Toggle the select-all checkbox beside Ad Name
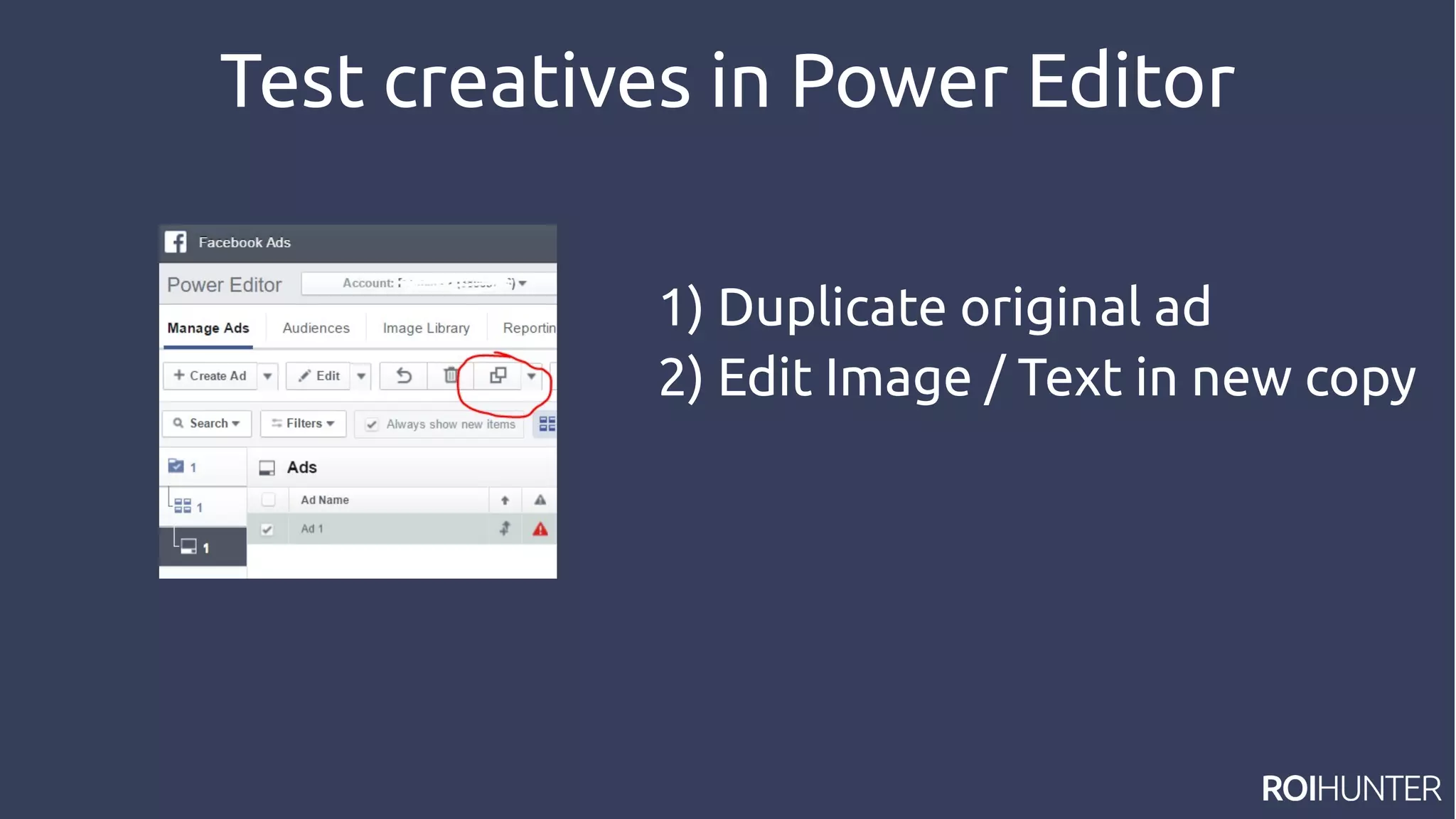The image size is (1456, 819). click(x=268, y=500)
